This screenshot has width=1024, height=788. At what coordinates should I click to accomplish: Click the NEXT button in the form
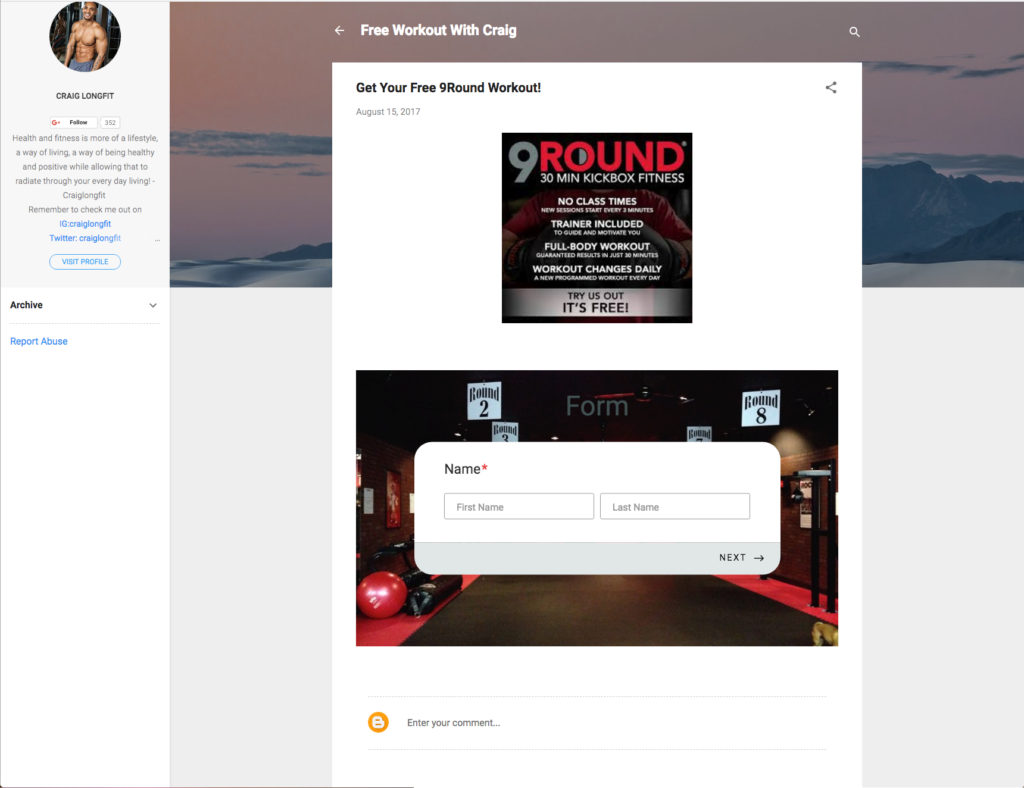[x=741, y=558]
